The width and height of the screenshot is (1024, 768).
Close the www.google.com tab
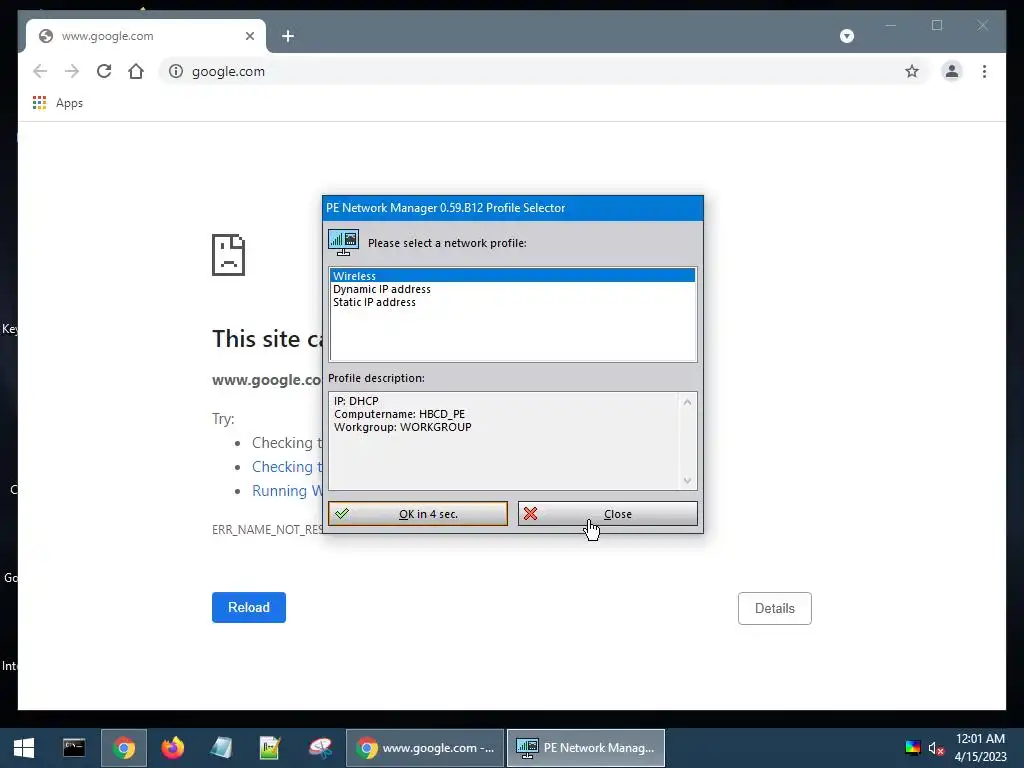(x=249, y=36)
